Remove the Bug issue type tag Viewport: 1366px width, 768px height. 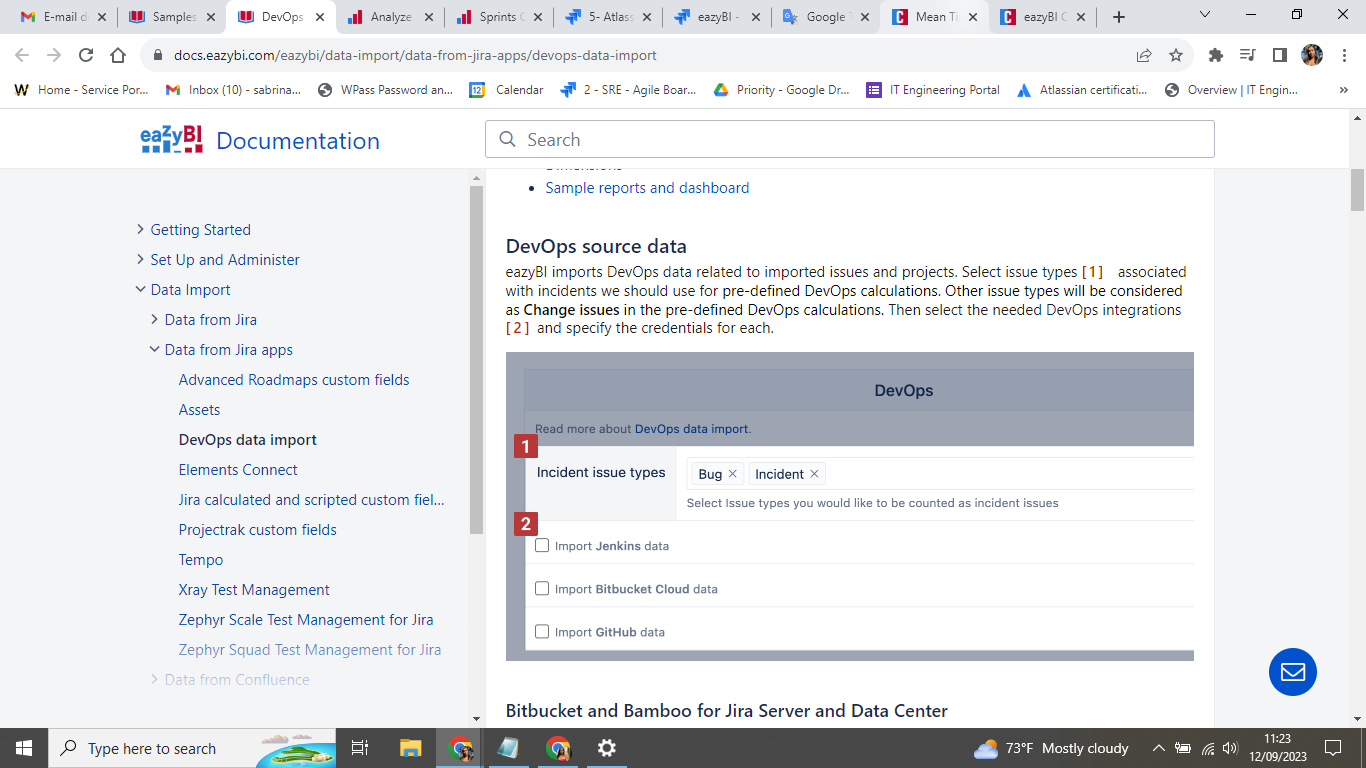[x=733, y=474]
